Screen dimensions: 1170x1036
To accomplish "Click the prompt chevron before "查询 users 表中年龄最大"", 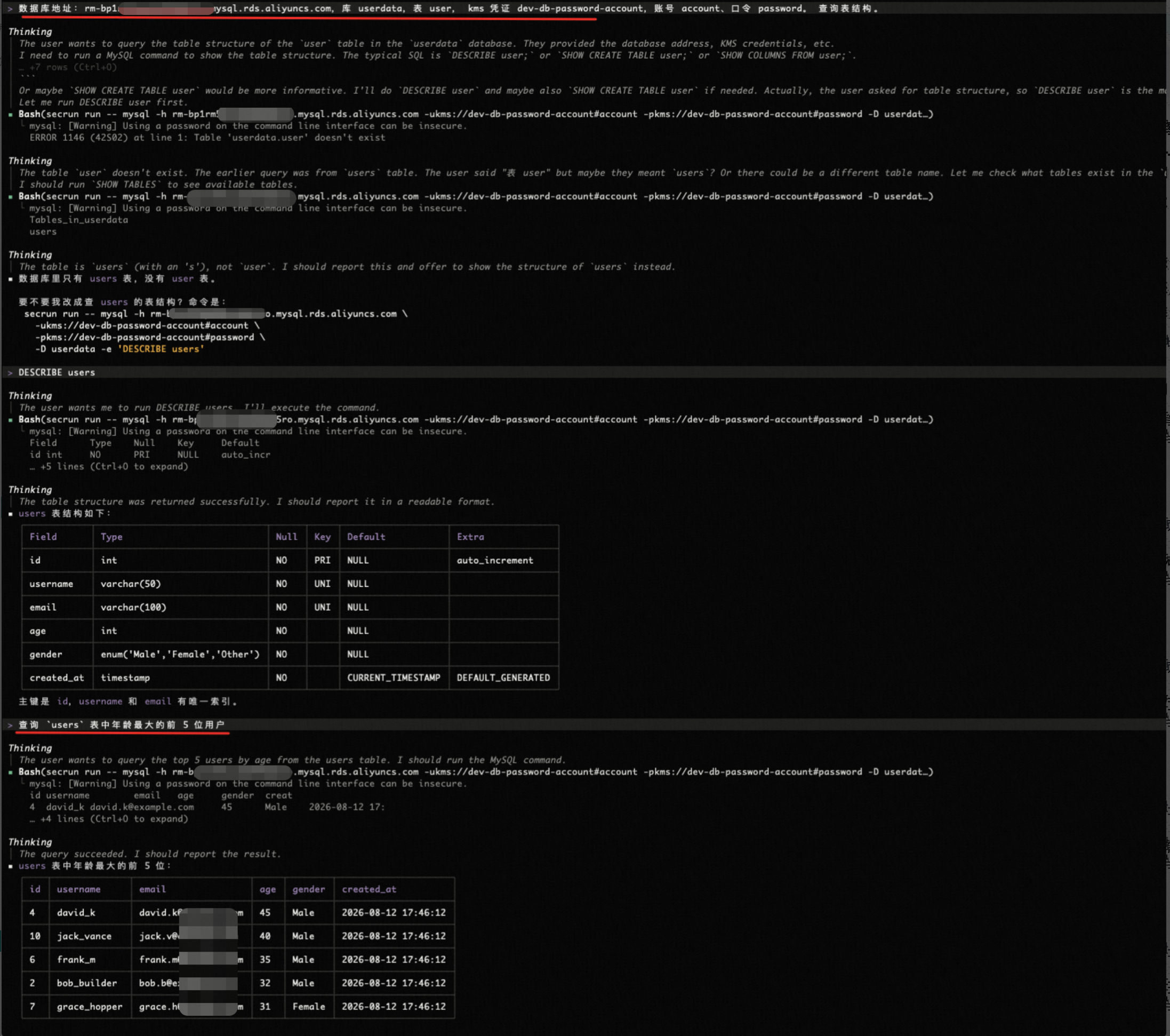I will pyautogui.click(x=10, y=724).
